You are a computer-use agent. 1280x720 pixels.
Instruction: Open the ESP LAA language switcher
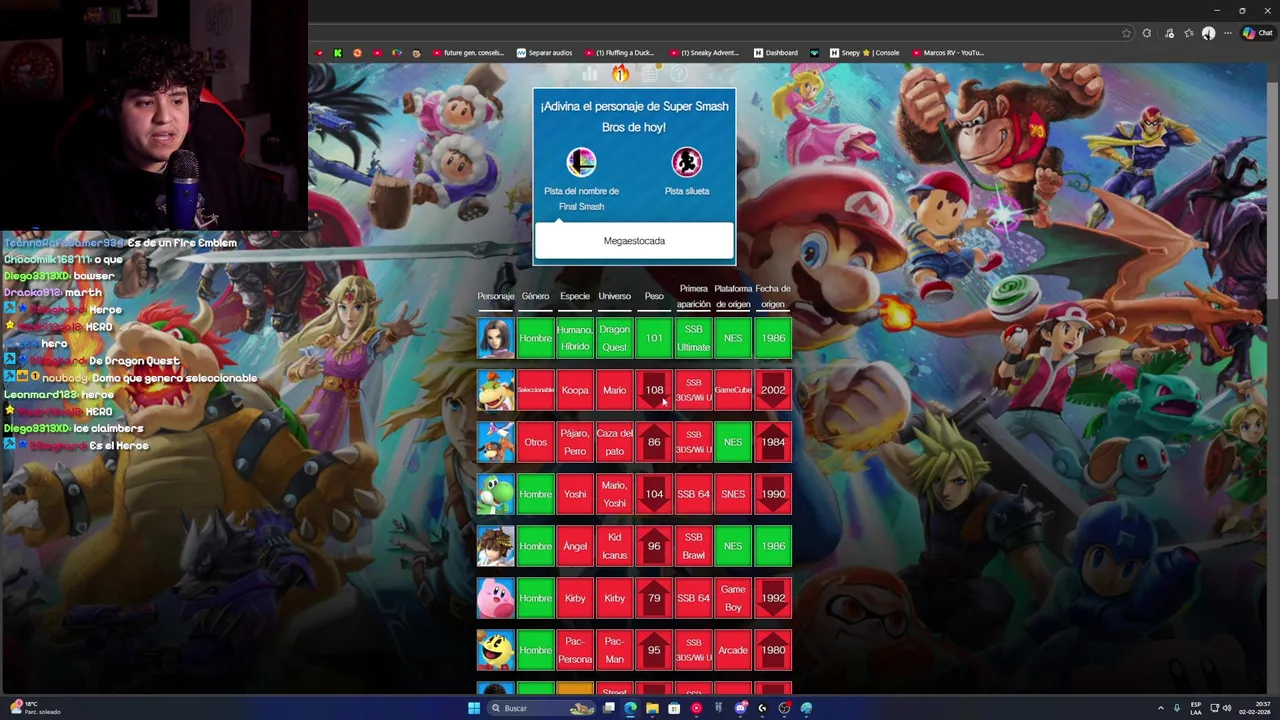point(1197,708)
